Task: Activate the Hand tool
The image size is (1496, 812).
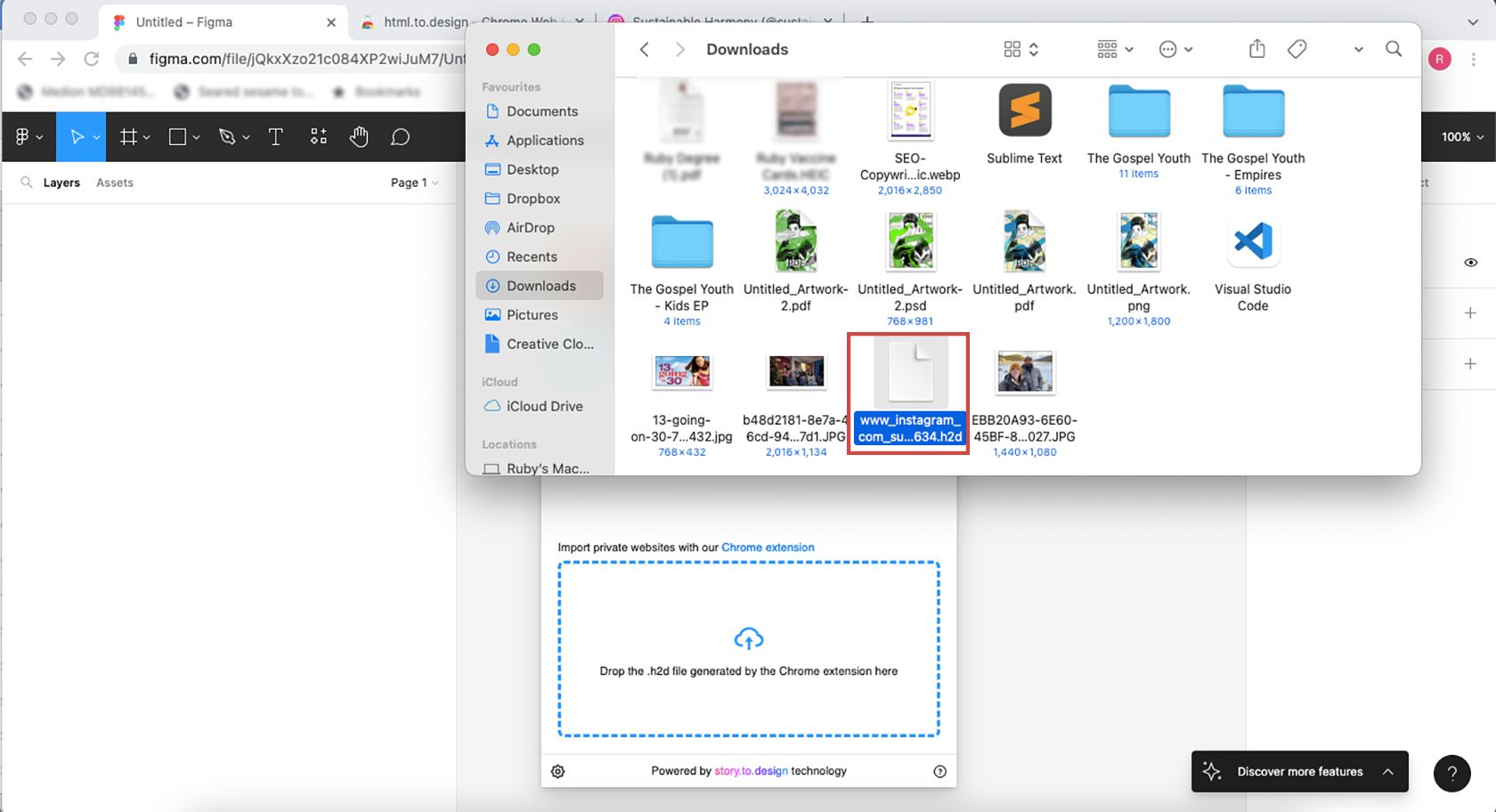Action: 359,136
